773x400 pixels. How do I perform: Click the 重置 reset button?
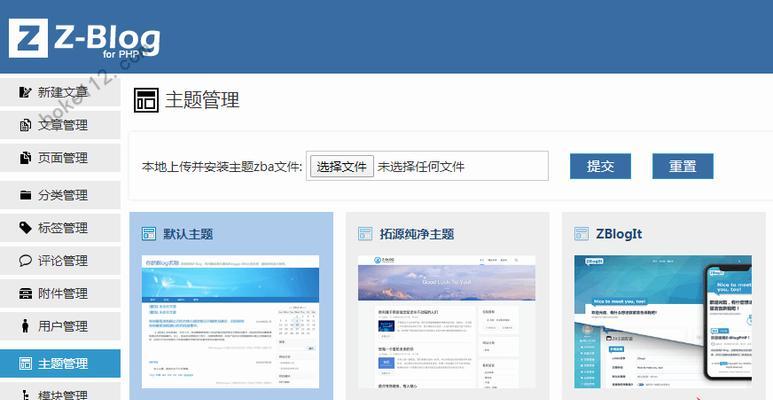pos(683,166)
